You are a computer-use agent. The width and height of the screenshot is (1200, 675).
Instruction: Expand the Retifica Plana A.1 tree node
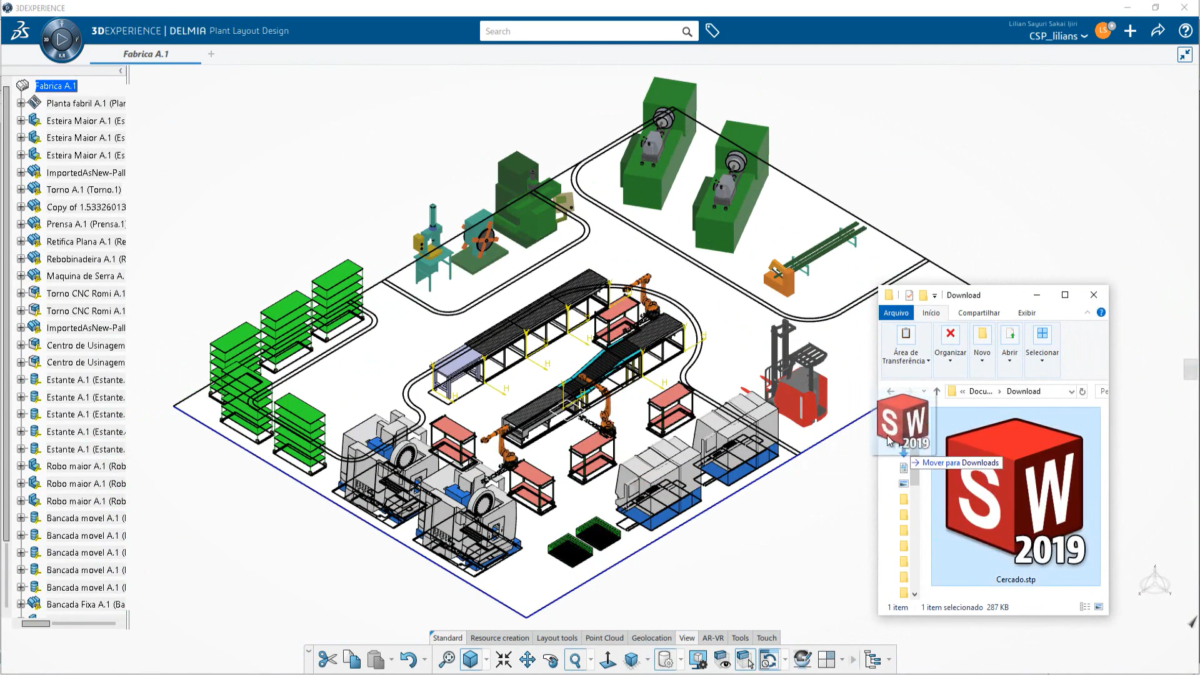click(x=21, y=241)
